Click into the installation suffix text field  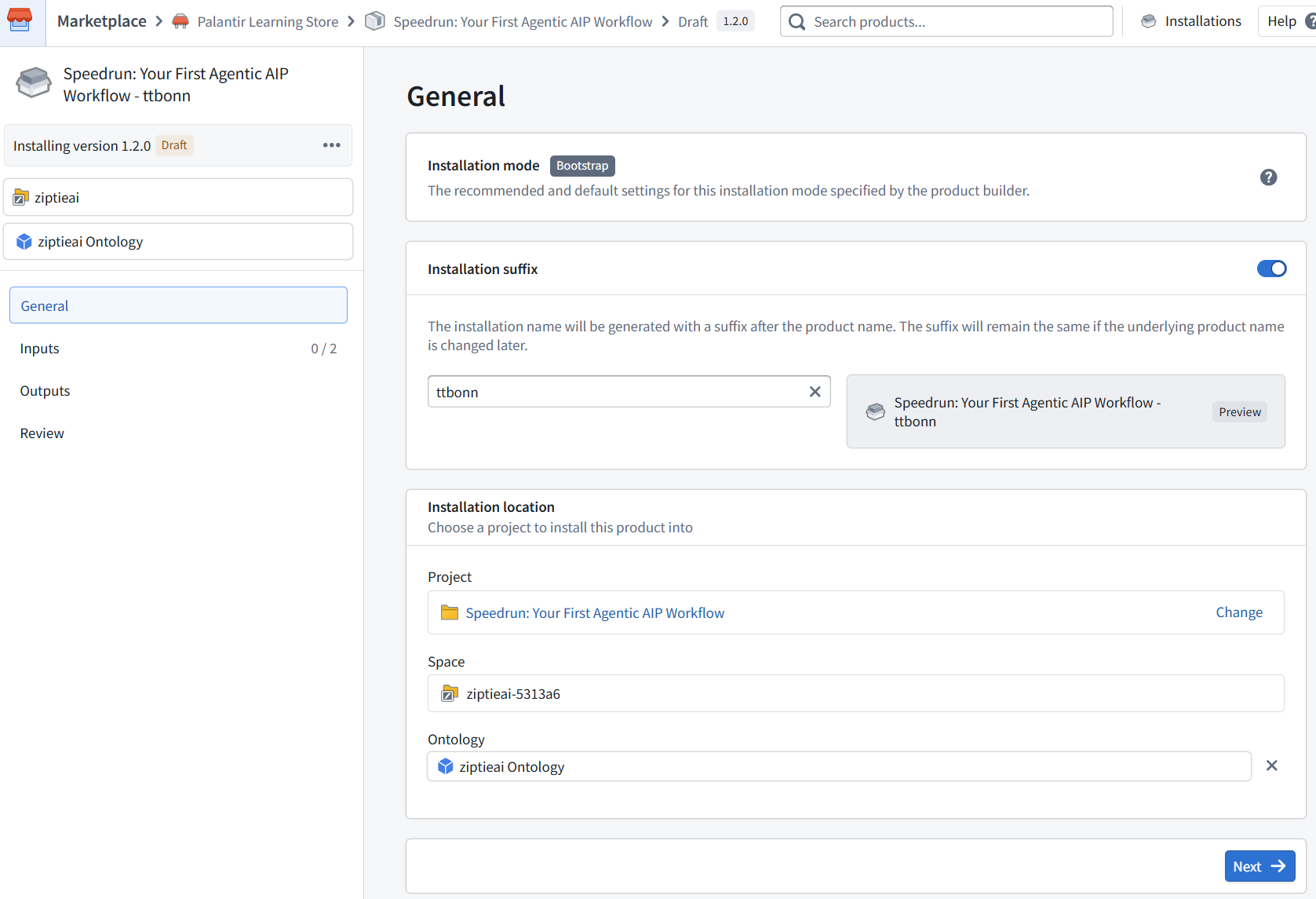(629, 392)
